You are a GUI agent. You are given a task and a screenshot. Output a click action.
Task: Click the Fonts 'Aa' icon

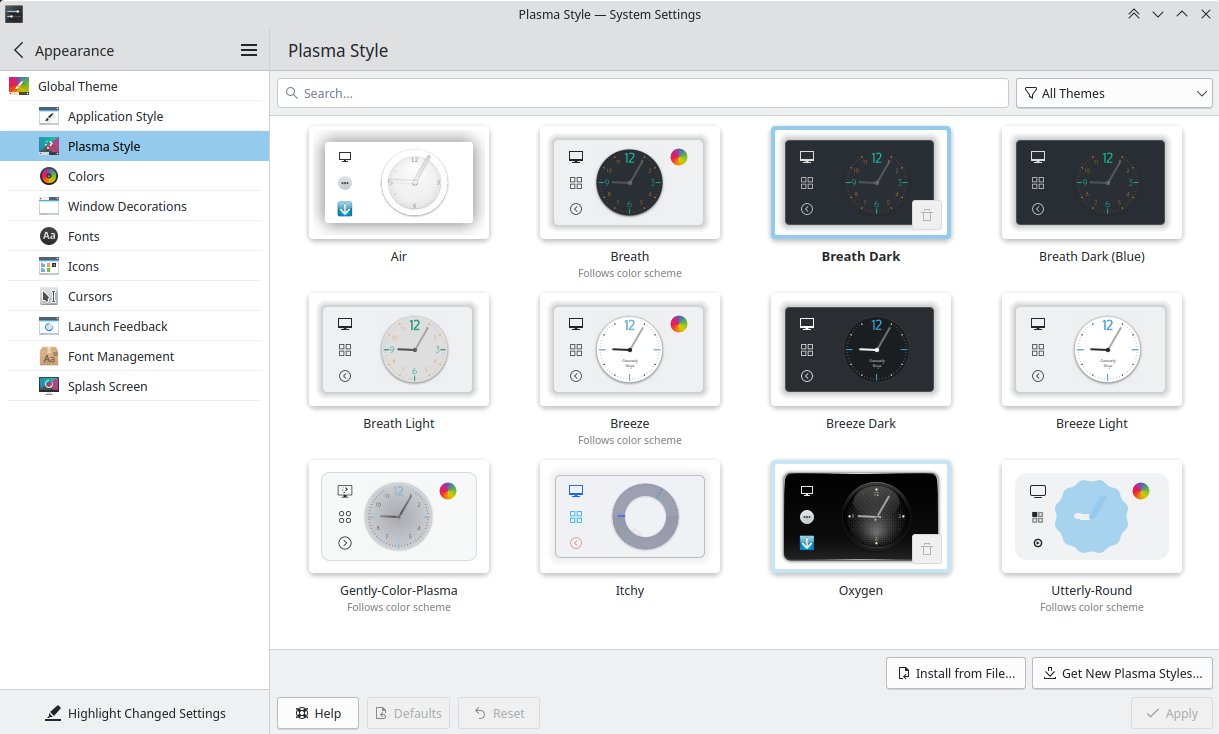[49, 236]
